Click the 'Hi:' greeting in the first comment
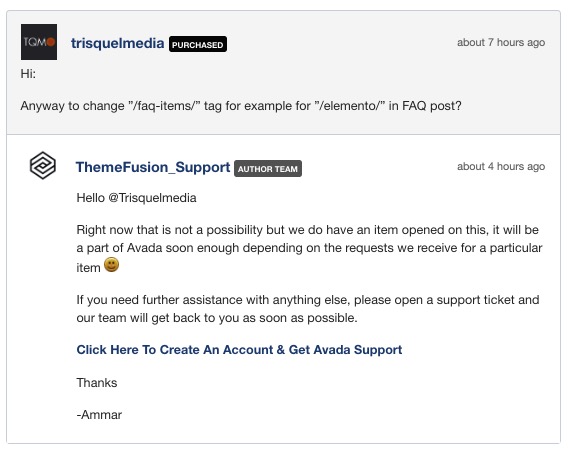568x450 pixels. 28,74
